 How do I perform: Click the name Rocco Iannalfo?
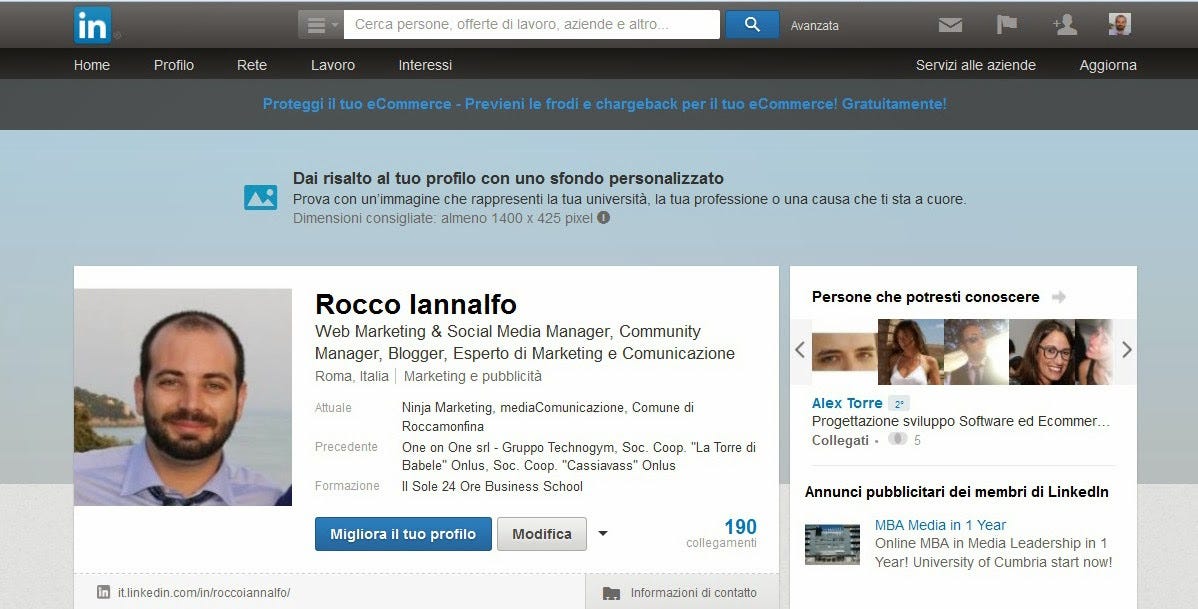[416, 304]
